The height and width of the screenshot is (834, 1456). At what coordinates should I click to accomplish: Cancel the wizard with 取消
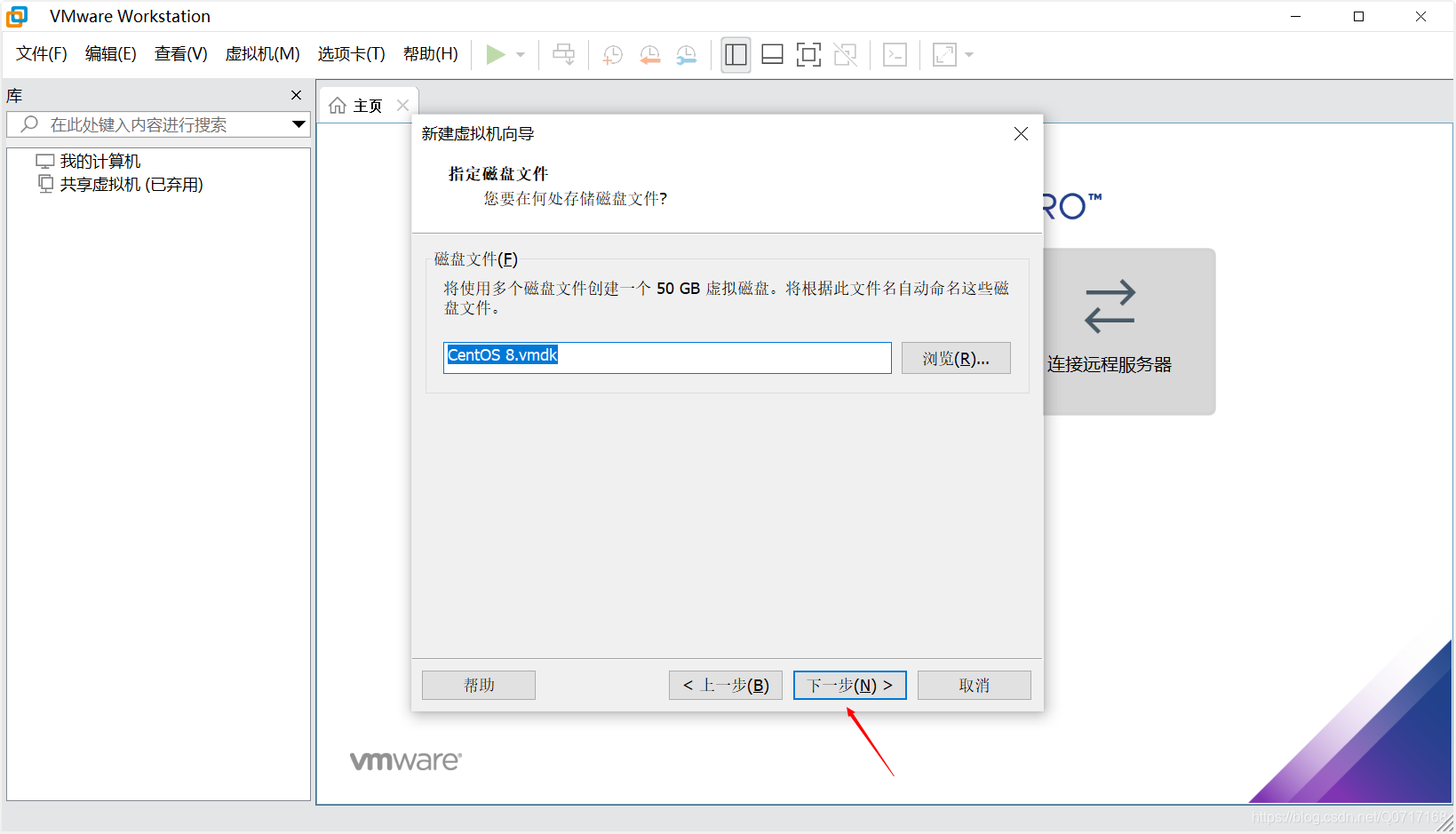point(975,685)
